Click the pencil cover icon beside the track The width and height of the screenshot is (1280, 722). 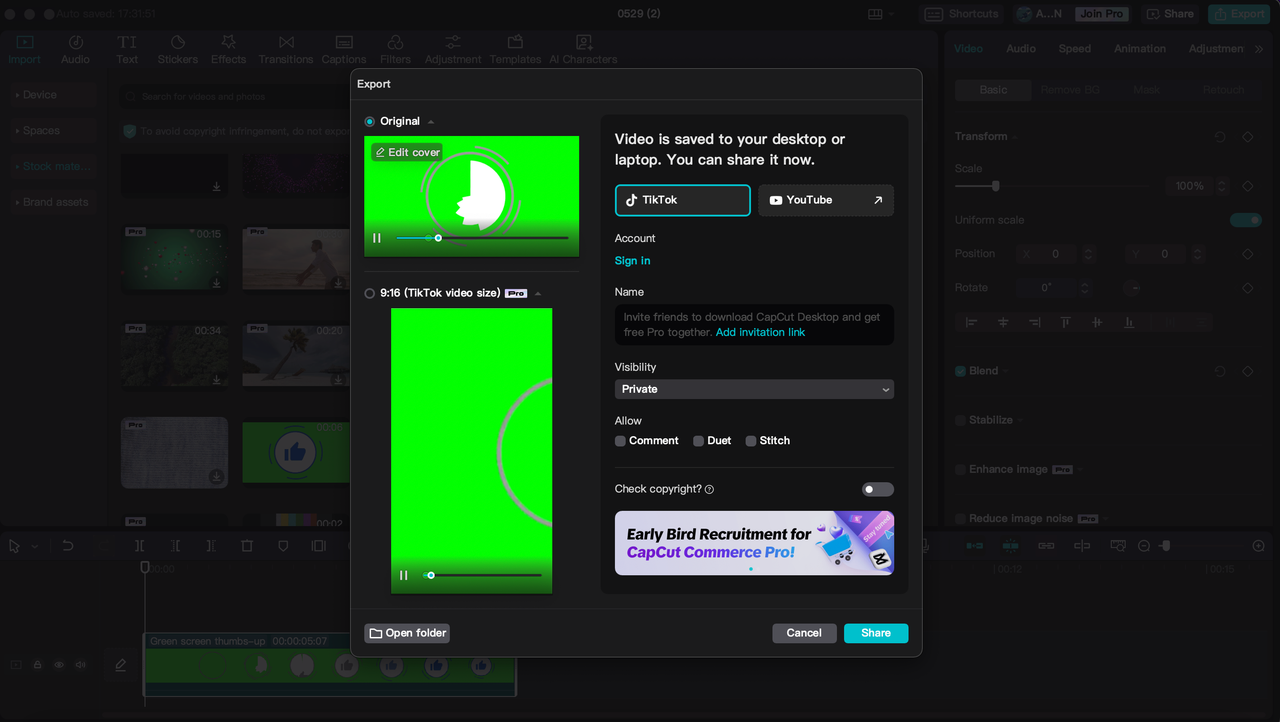[121, 664]
